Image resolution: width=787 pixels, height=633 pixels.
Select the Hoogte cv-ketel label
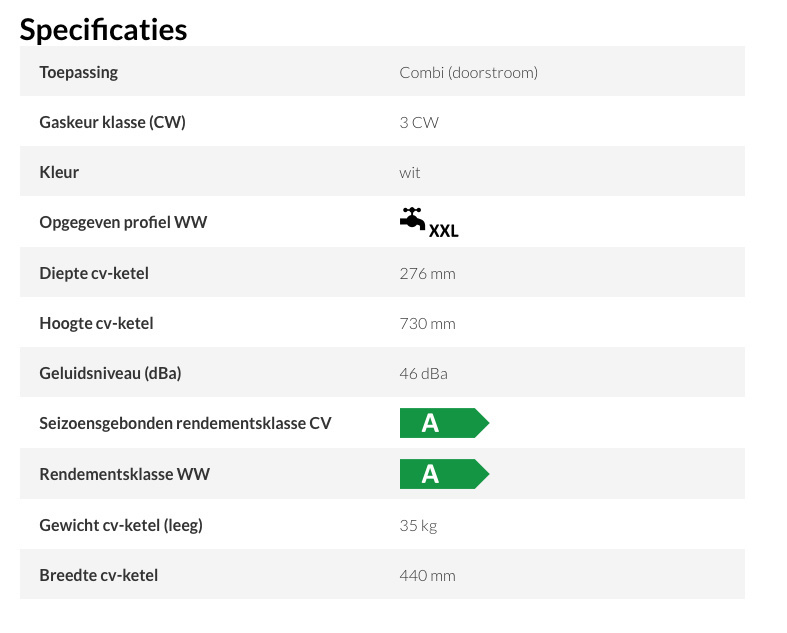click(x=96, y=323)
